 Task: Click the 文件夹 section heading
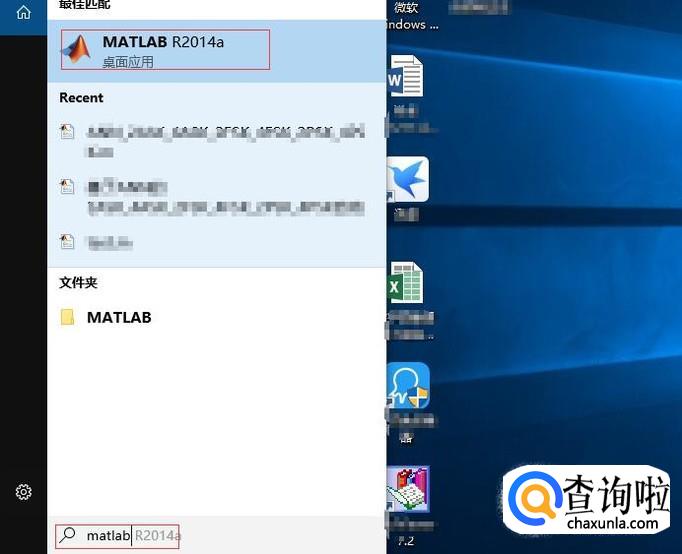click(78, 283)
